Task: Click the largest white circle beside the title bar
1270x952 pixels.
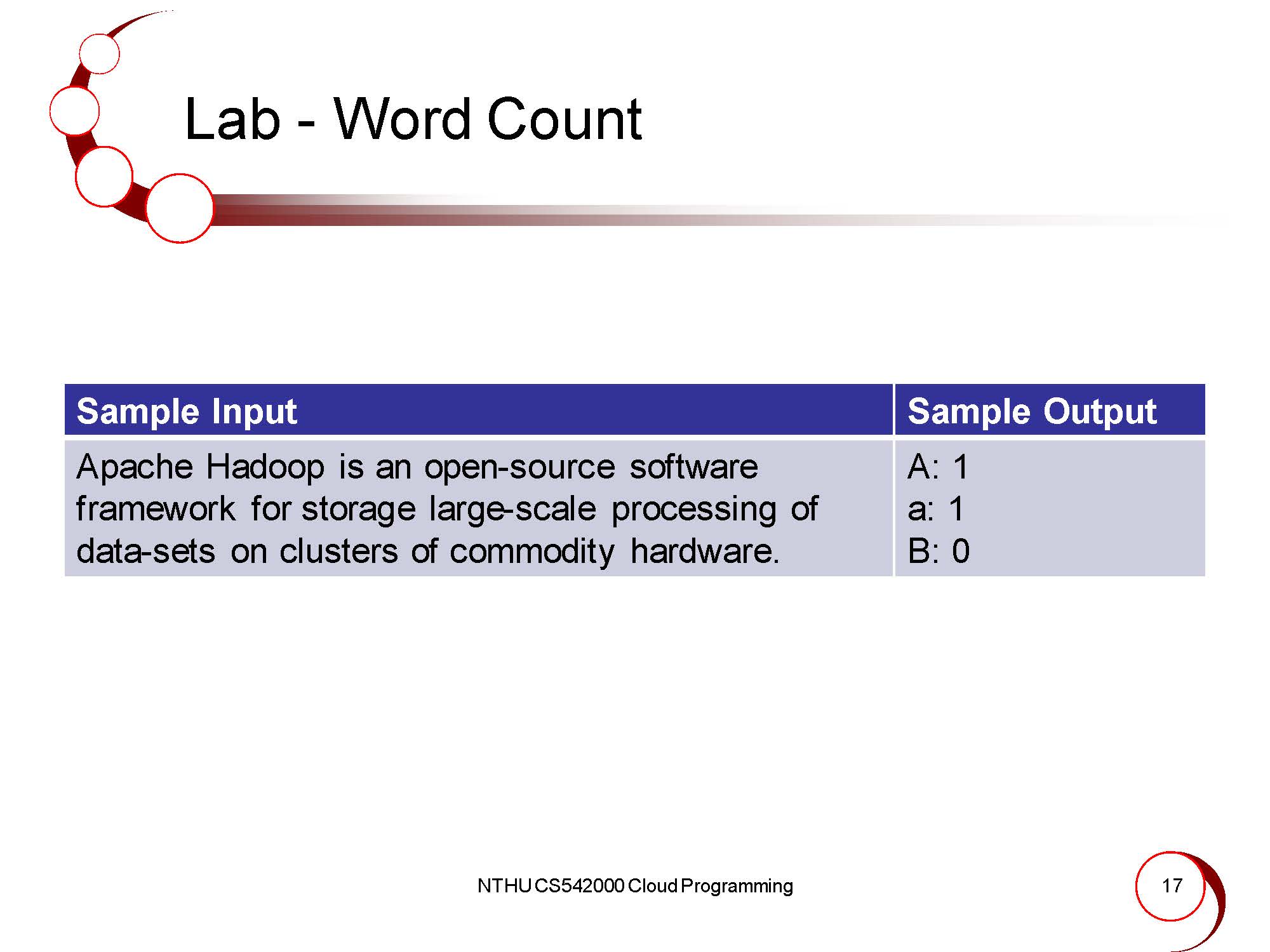Action: point(180,208)
